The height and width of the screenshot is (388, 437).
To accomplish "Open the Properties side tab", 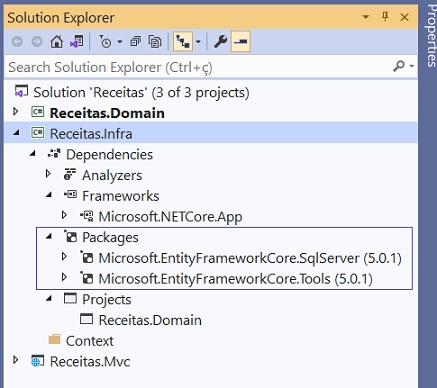I will [431, 35].
